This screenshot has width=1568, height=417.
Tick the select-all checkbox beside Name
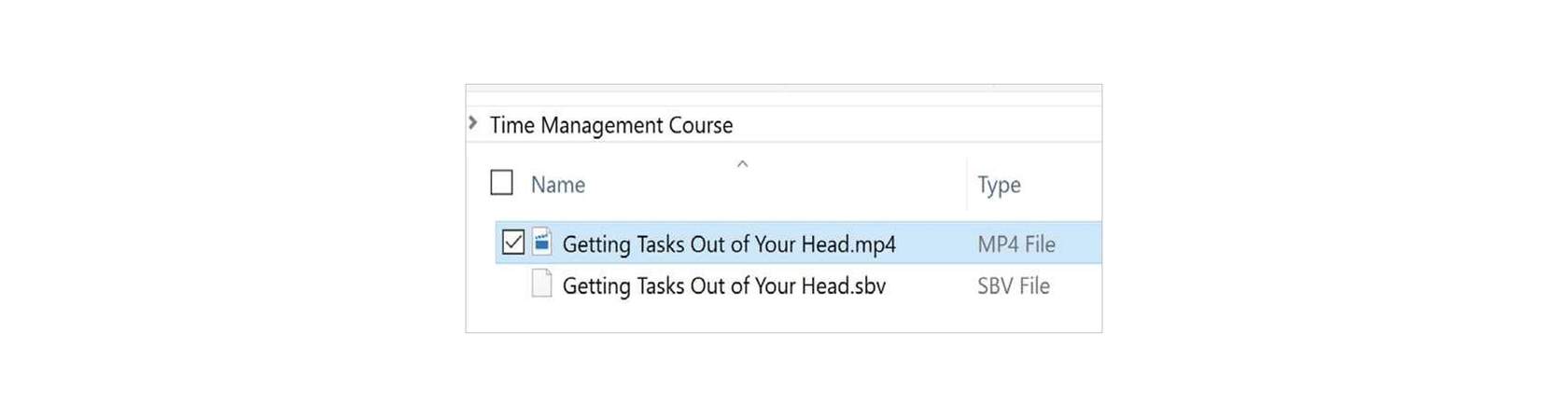(502, 182)
